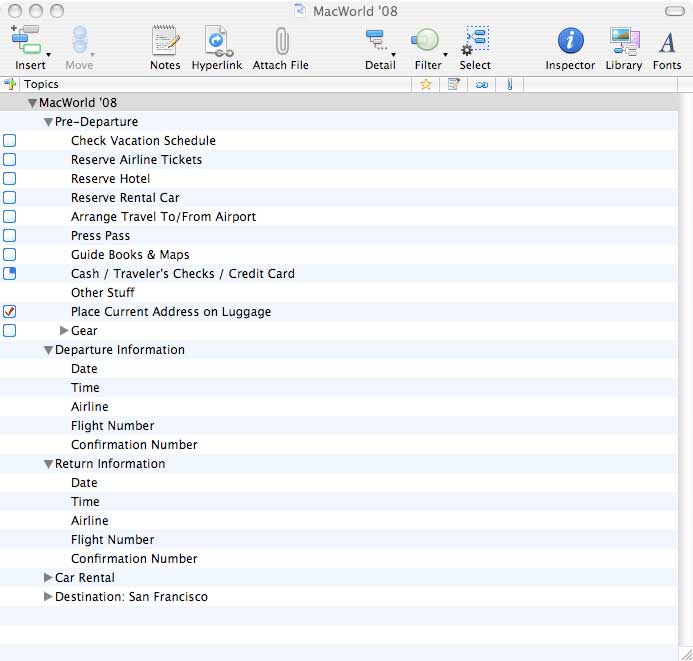Click the Attach File paperclip icon
This screenshot has width=693, height=661.
pos(282,41)
